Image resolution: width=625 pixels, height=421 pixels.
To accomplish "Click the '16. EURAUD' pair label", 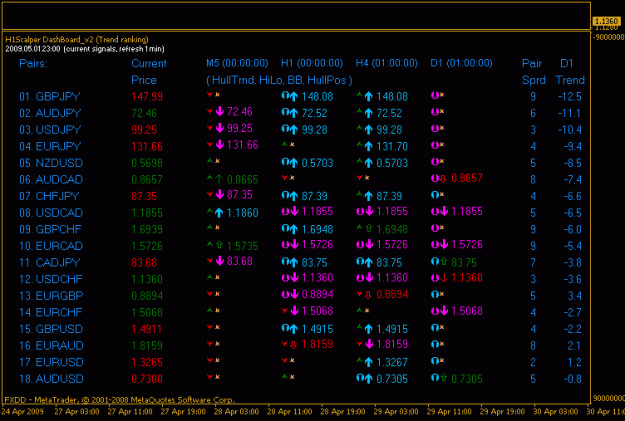I will point(51,346).
